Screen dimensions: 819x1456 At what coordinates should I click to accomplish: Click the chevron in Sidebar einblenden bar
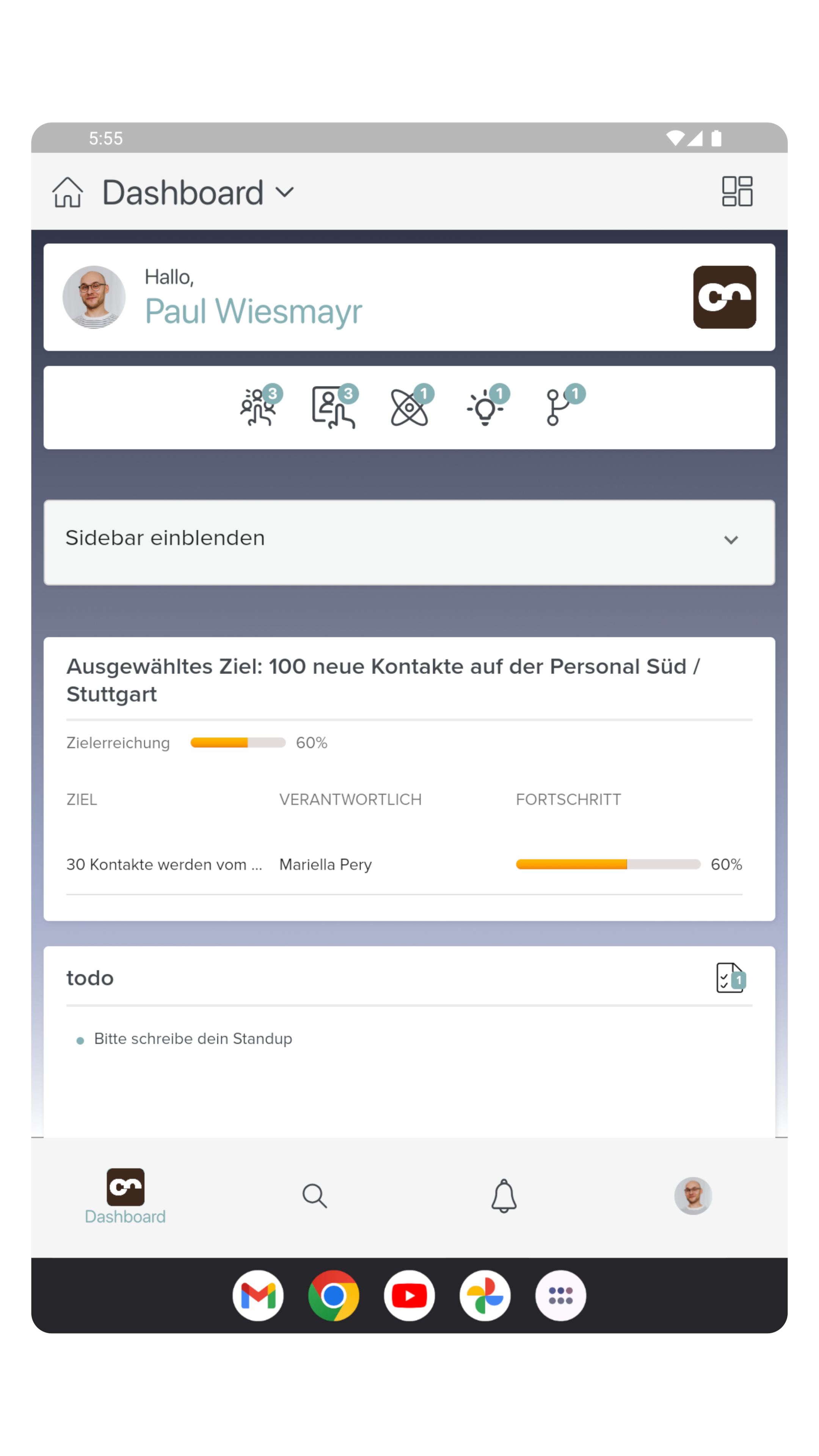click(x=731, y=540)
